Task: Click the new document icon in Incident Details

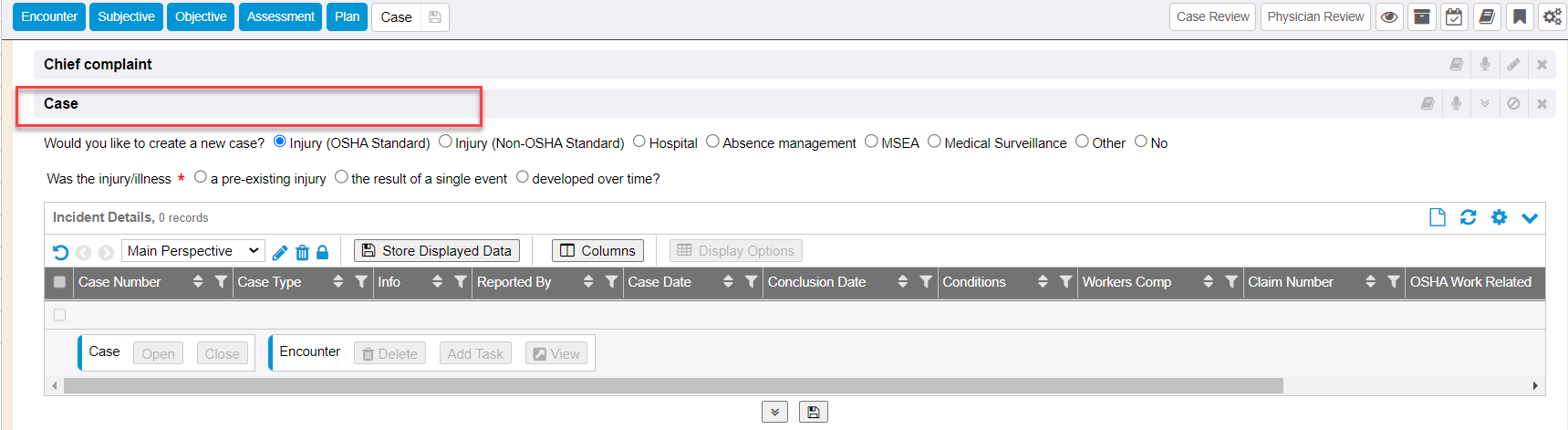Action: click(x=1438, y=217)
